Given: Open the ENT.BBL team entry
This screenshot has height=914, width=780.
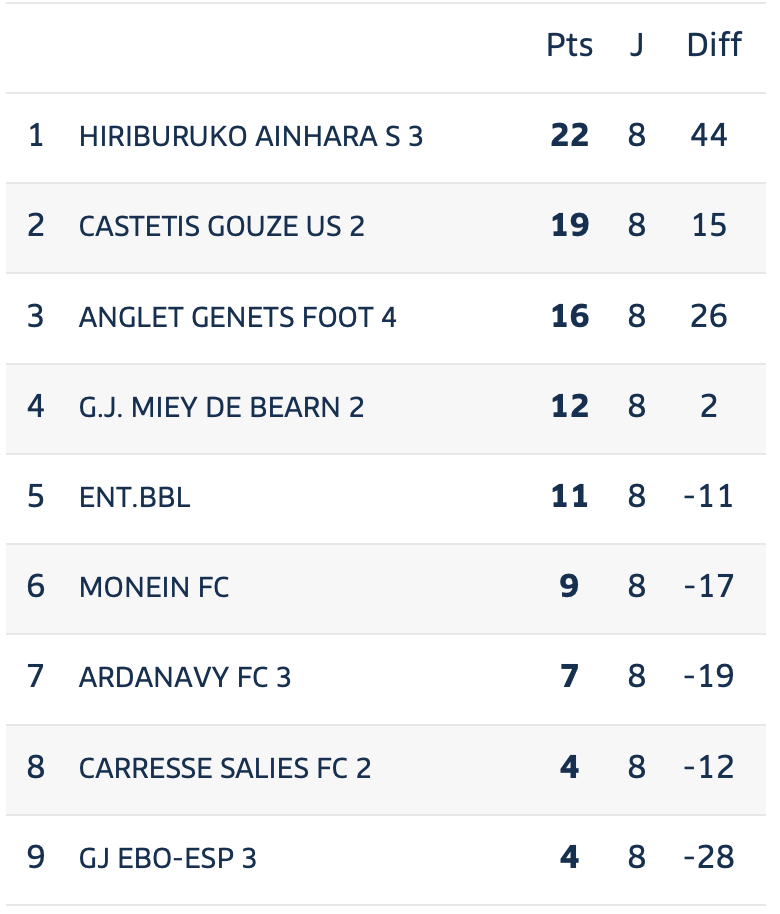Looking at the screenshot, I should pyautogui.click(x=135, y=497).
